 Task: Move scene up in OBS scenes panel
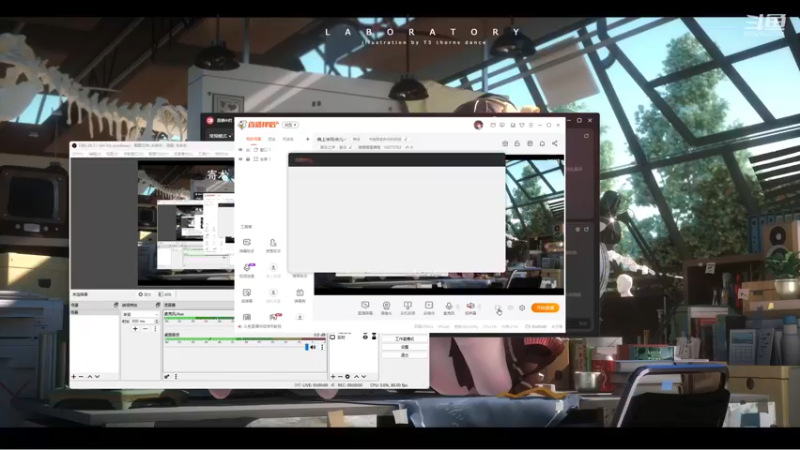pos(90,377)
